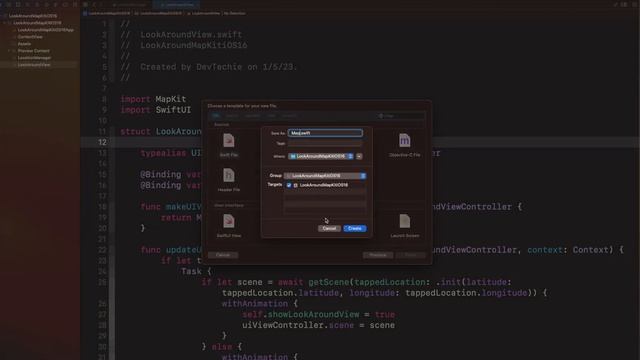640x360 pixels.
Task: Click 'self.showLookAroundView = true' code line
Action: (318, 315)
